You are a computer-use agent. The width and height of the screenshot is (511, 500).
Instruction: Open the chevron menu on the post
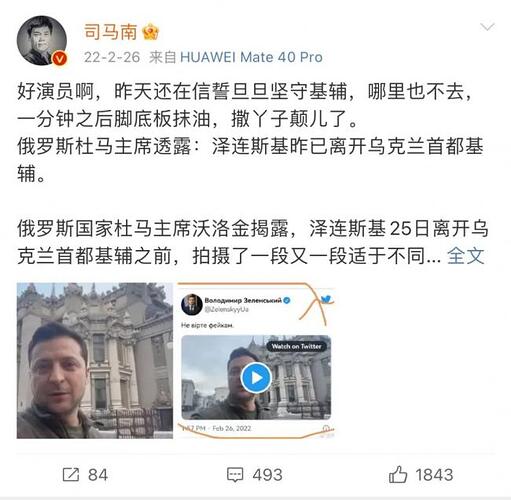point(487,27)
